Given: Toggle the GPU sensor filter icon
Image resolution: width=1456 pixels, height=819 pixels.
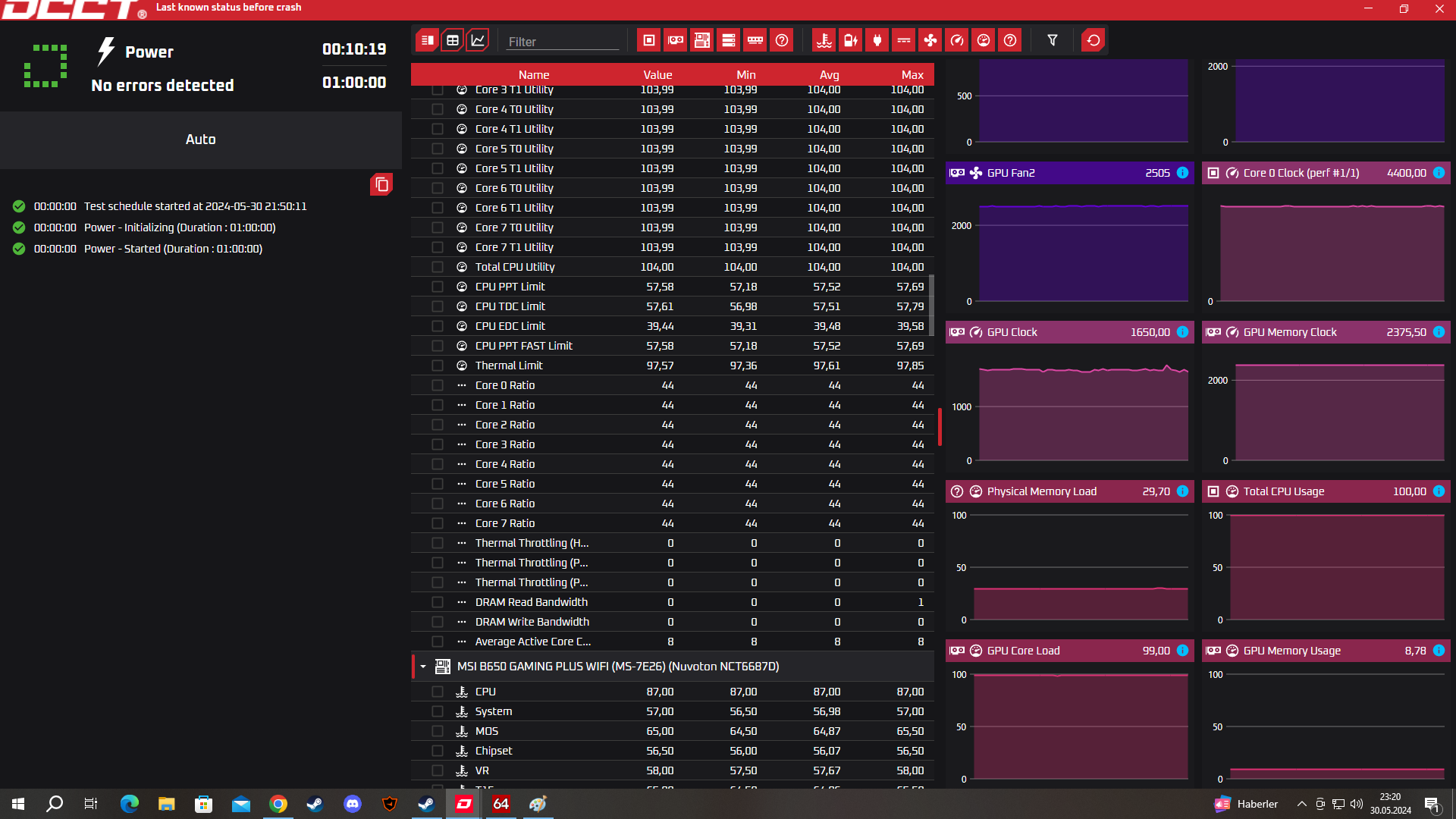Looking at the screenshot, I should pos(676,40).
